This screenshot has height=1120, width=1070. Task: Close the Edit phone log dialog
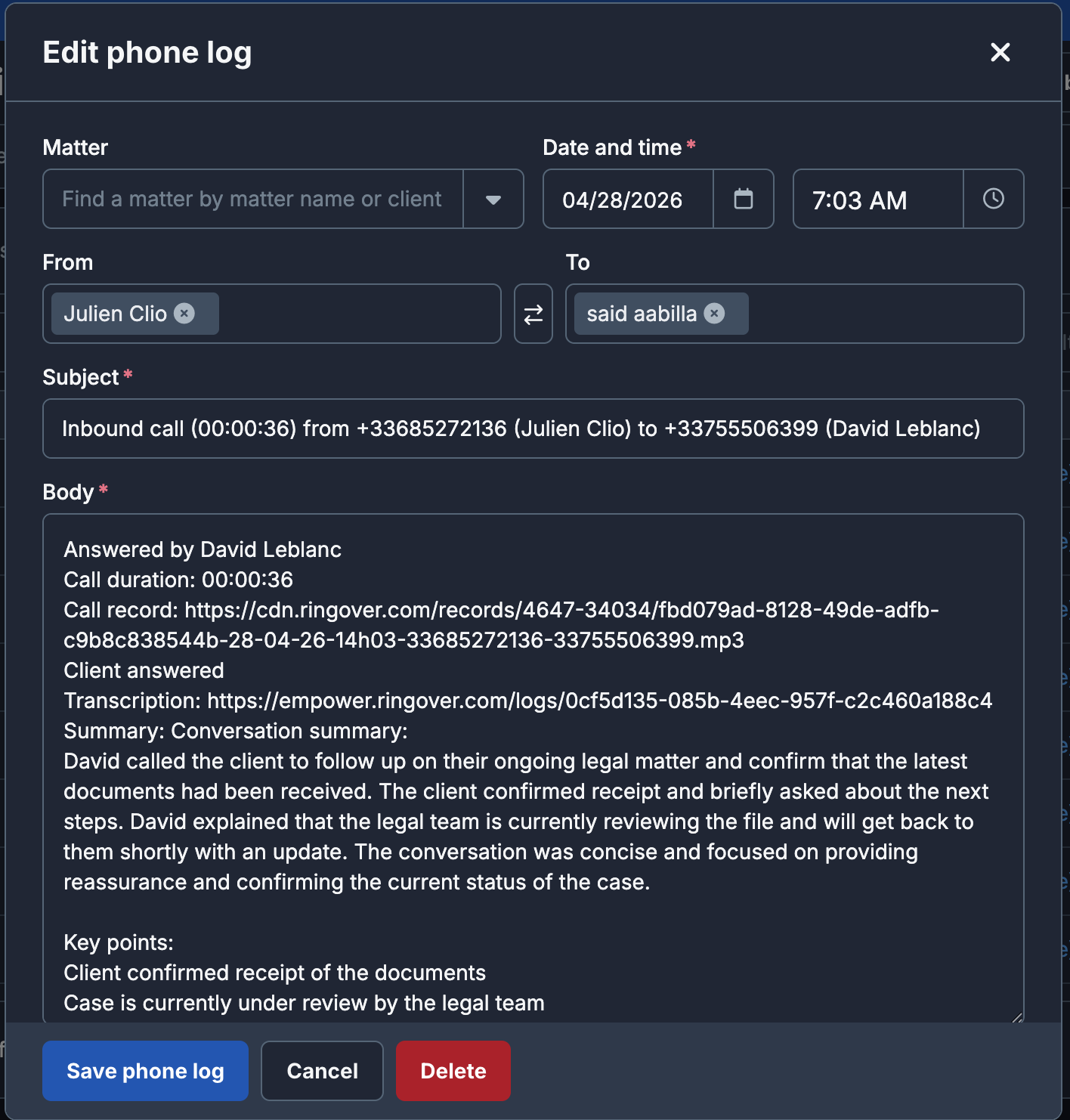(1000, 52)
